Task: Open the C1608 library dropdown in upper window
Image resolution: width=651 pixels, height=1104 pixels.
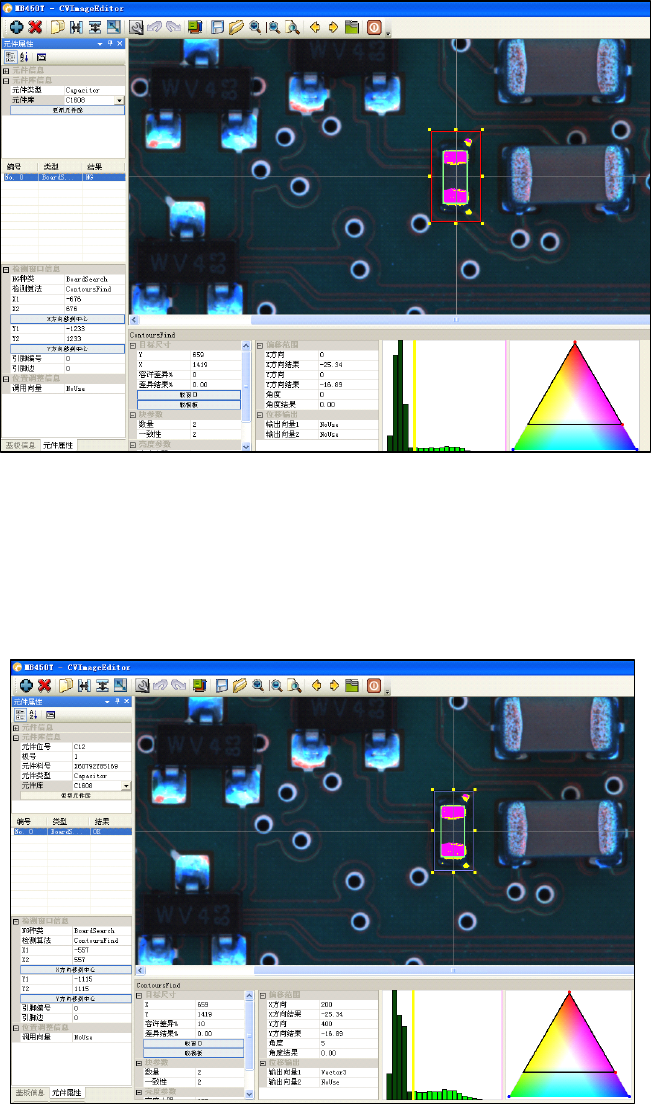Action: coord(119,101)
